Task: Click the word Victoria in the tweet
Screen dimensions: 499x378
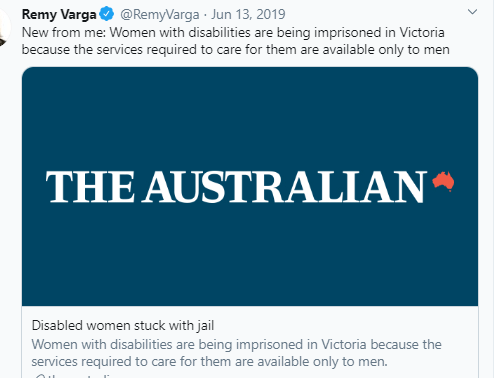Action: tap(422, 32)
